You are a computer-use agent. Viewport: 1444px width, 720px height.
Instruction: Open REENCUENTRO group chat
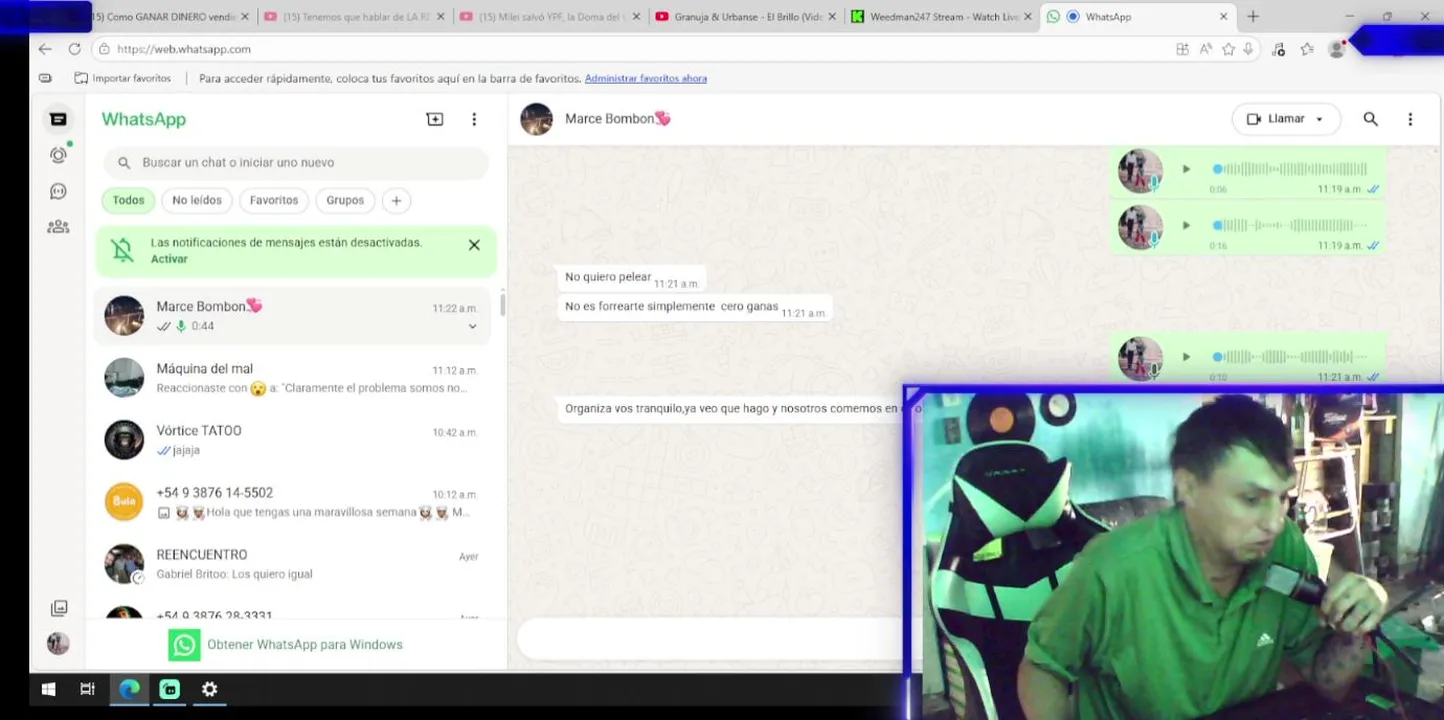point(292,564)
